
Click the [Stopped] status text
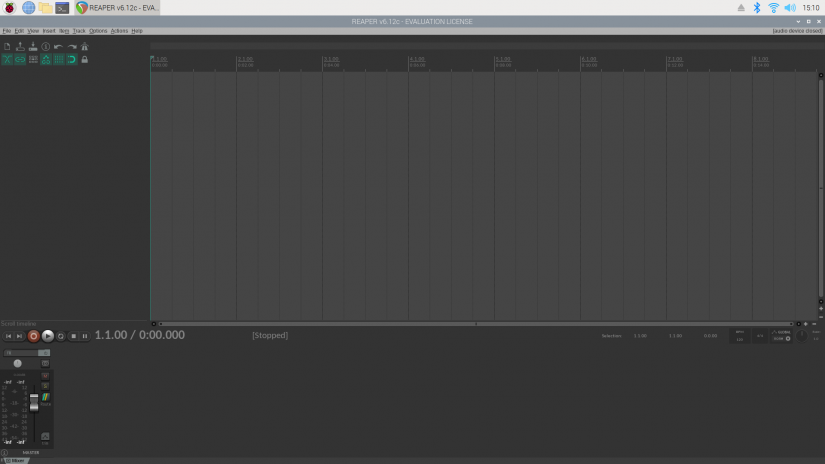270,335
